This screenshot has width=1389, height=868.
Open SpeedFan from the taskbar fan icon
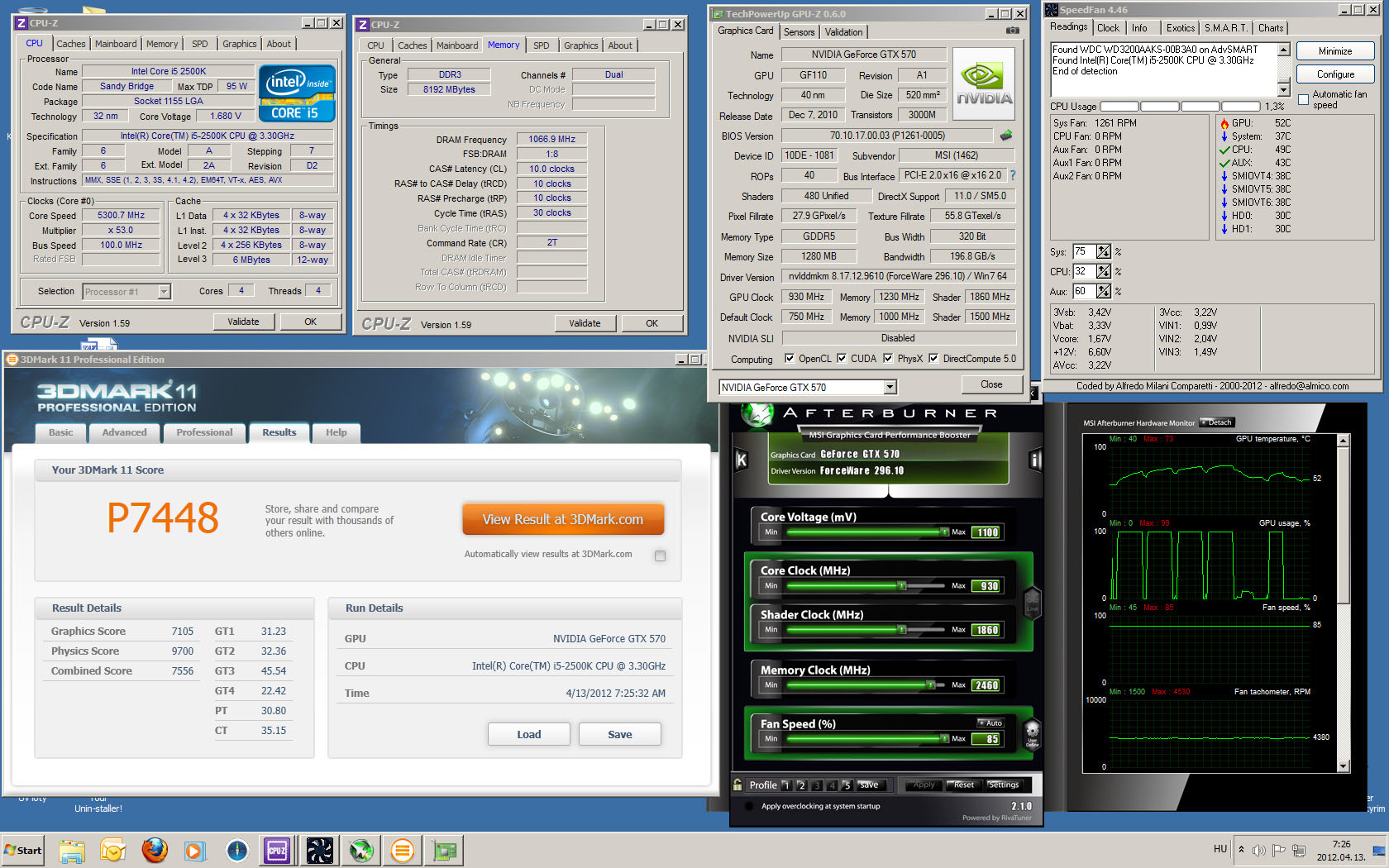[x=319, y=850]
